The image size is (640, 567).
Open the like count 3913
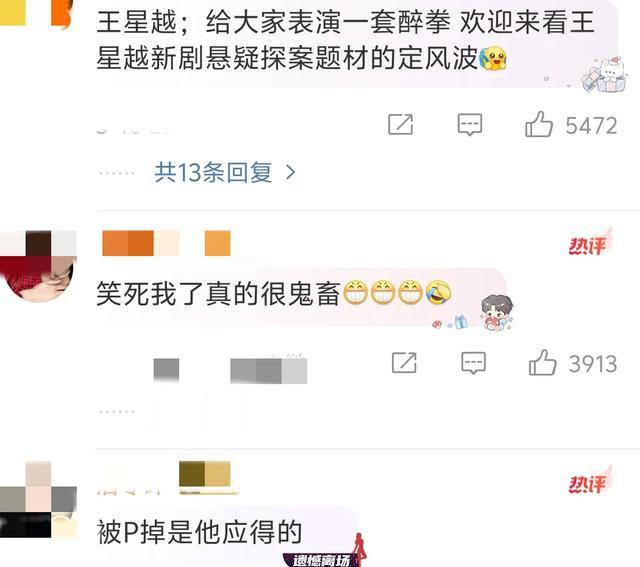(x=593, y=363)
